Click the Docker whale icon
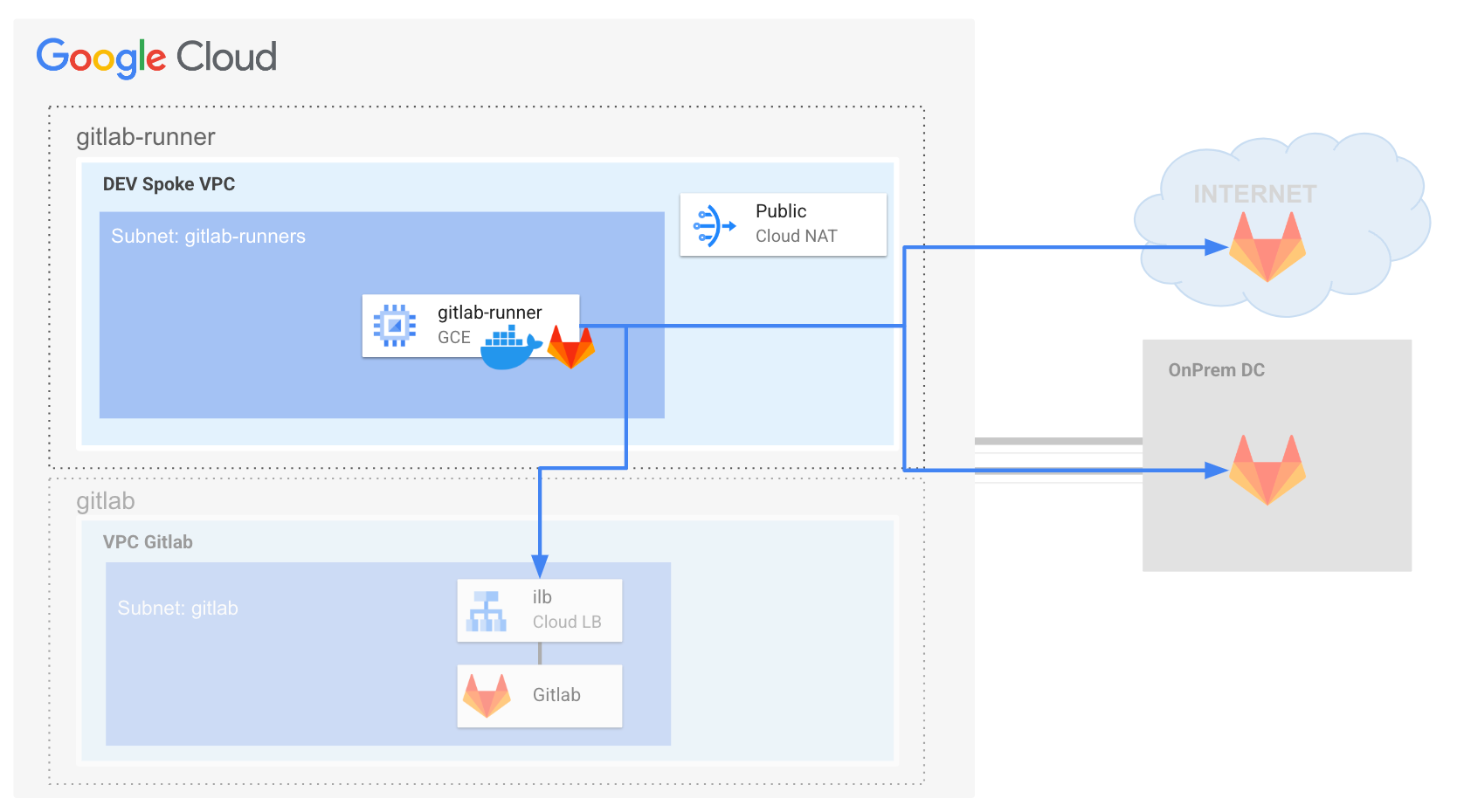This screenshot has width=1464, height=812. tap(511, 348)
